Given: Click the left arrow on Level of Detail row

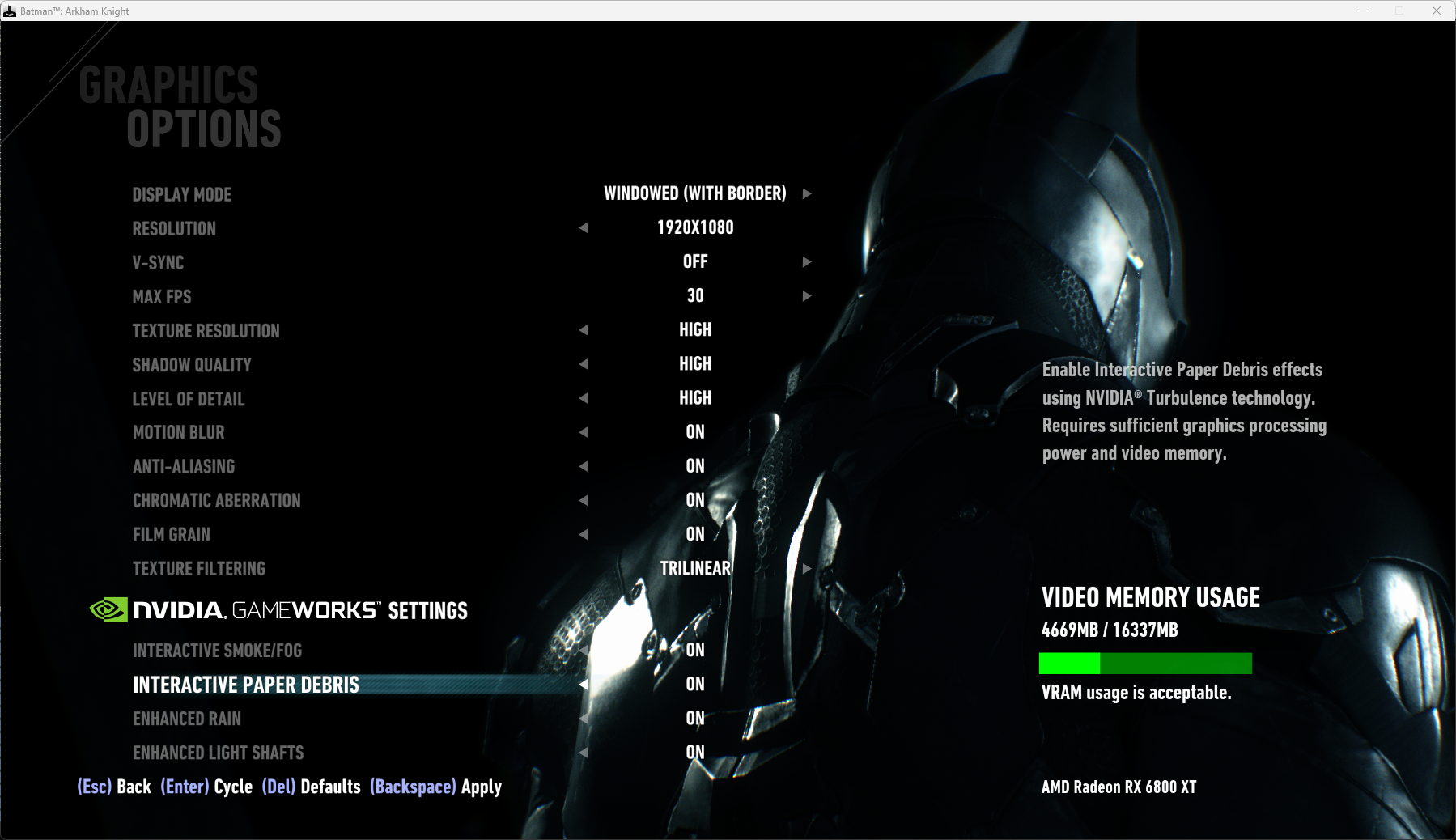Looking at the screenshot, I should tap(584, 397).
